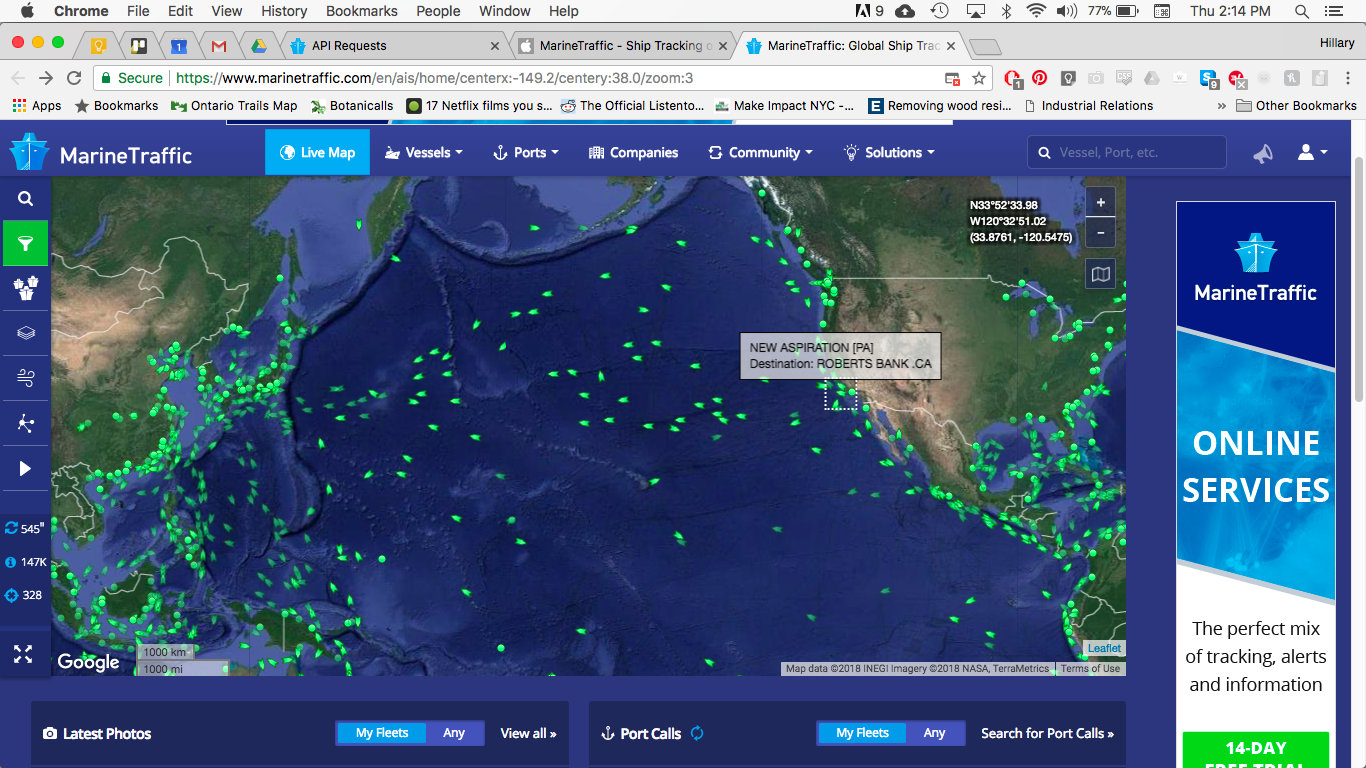Open Search for Port Calls link
The image size is (1366, 768).
tap(1047, 733)
